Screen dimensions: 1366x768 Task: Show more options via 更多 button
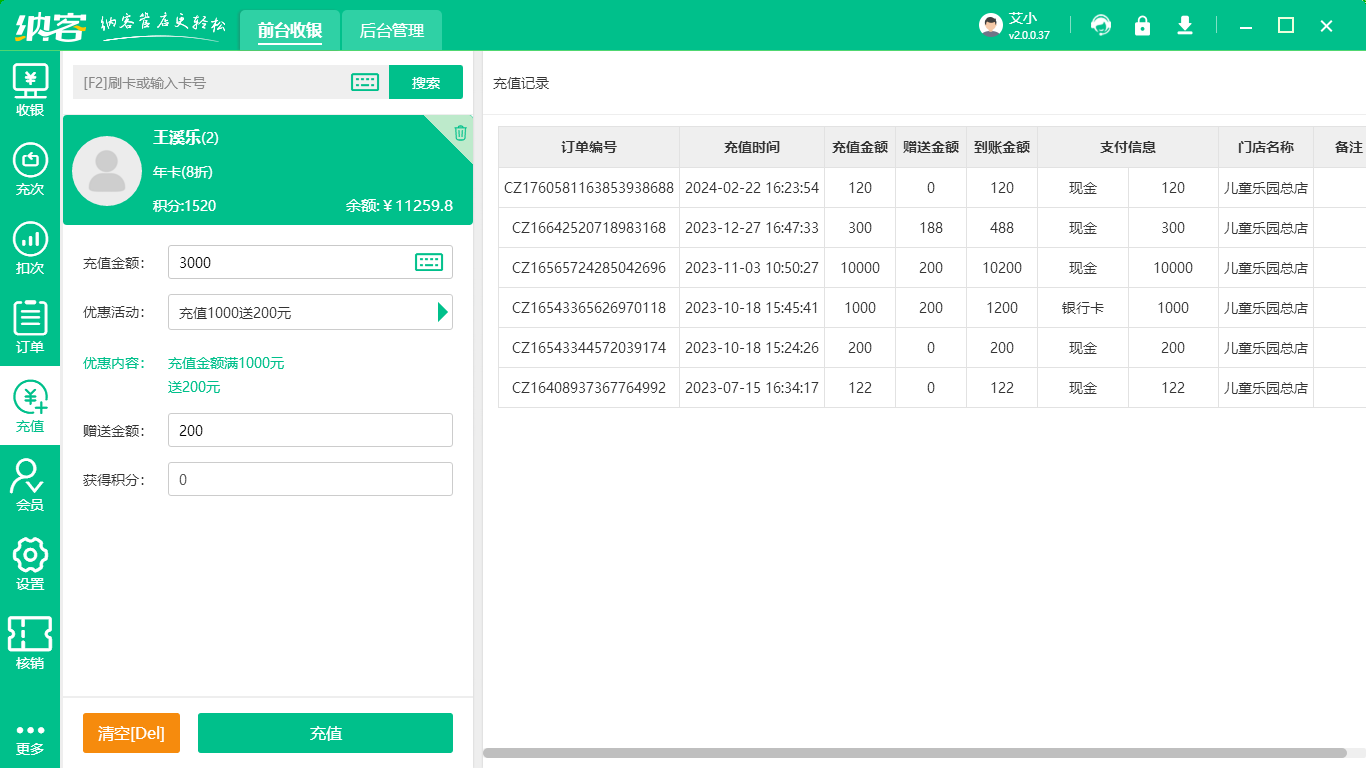30,738
